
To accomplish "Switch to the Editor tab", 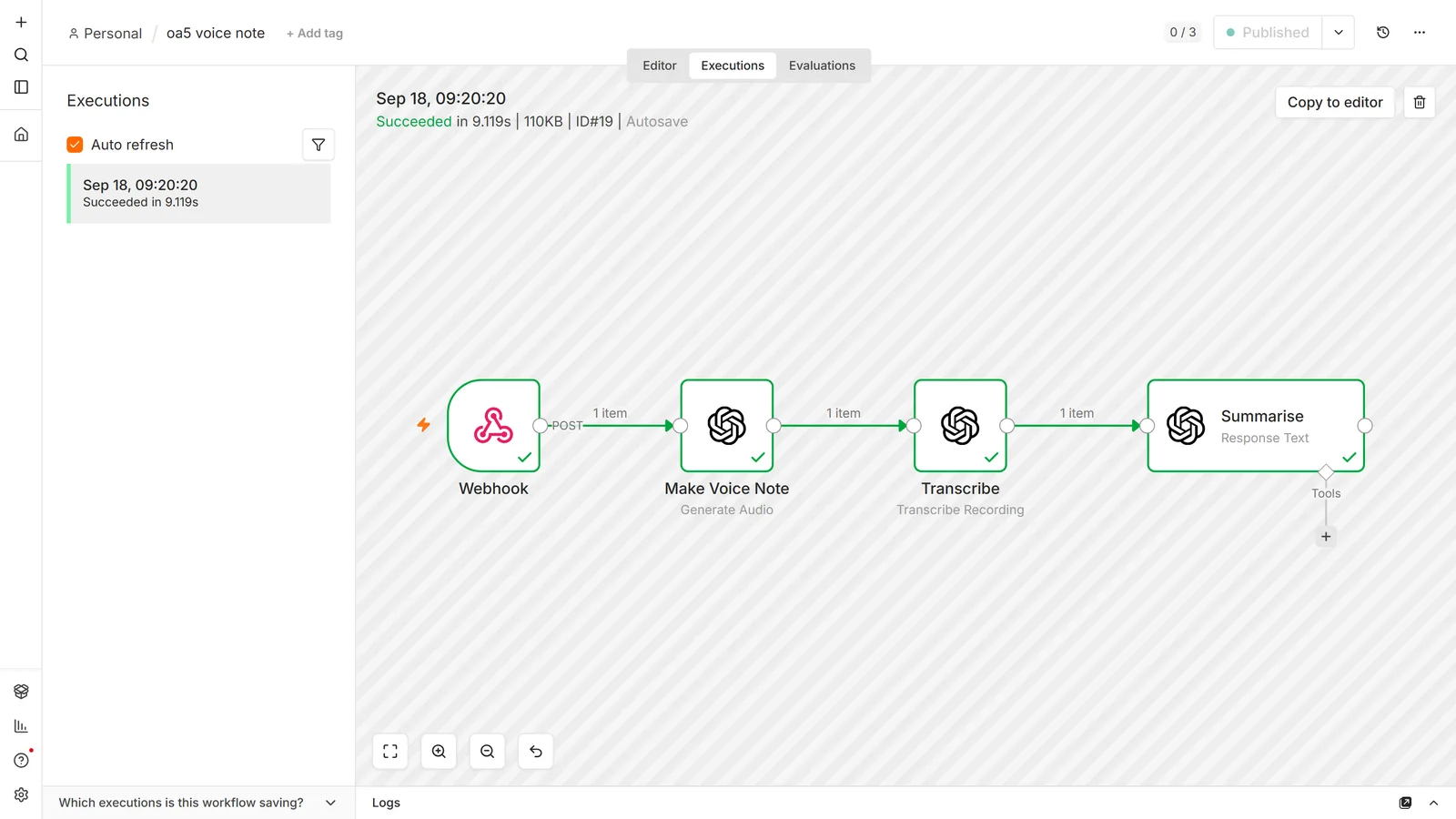I will pyautogui.click(x=660, y=66).
